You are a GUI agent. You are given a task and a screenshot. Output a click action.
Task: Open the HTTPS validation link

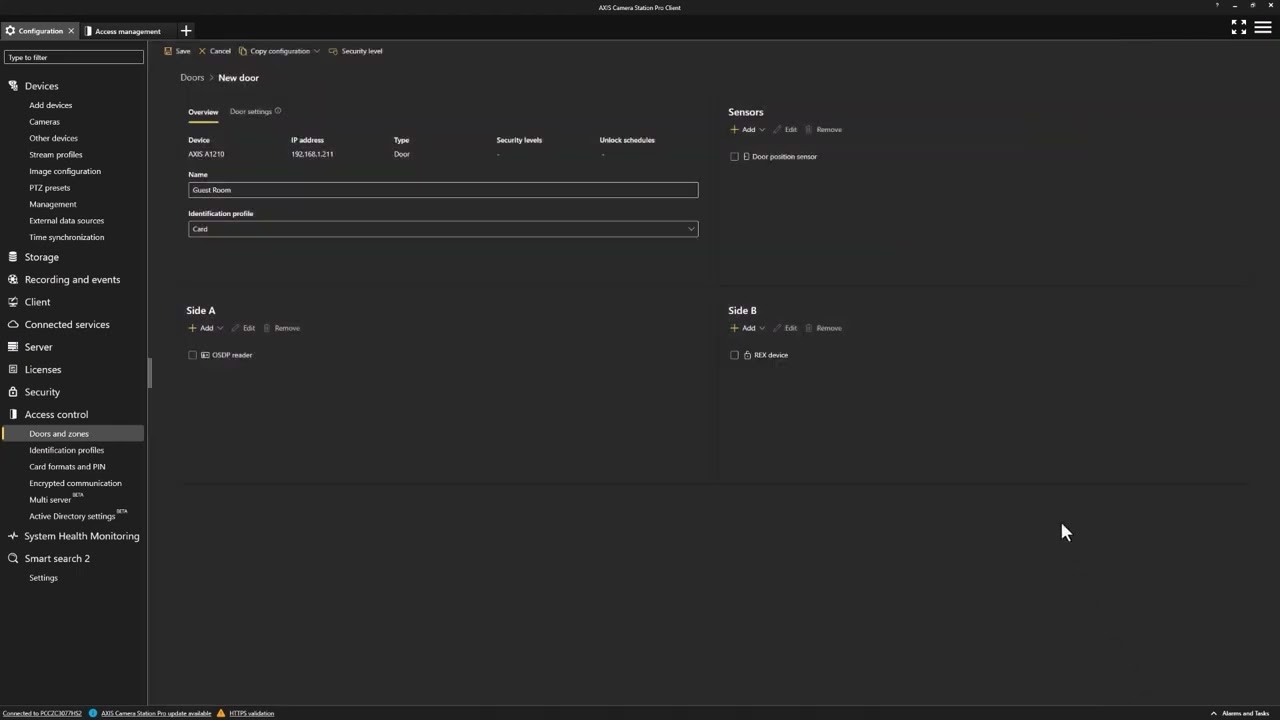click(x=252, y=713)
